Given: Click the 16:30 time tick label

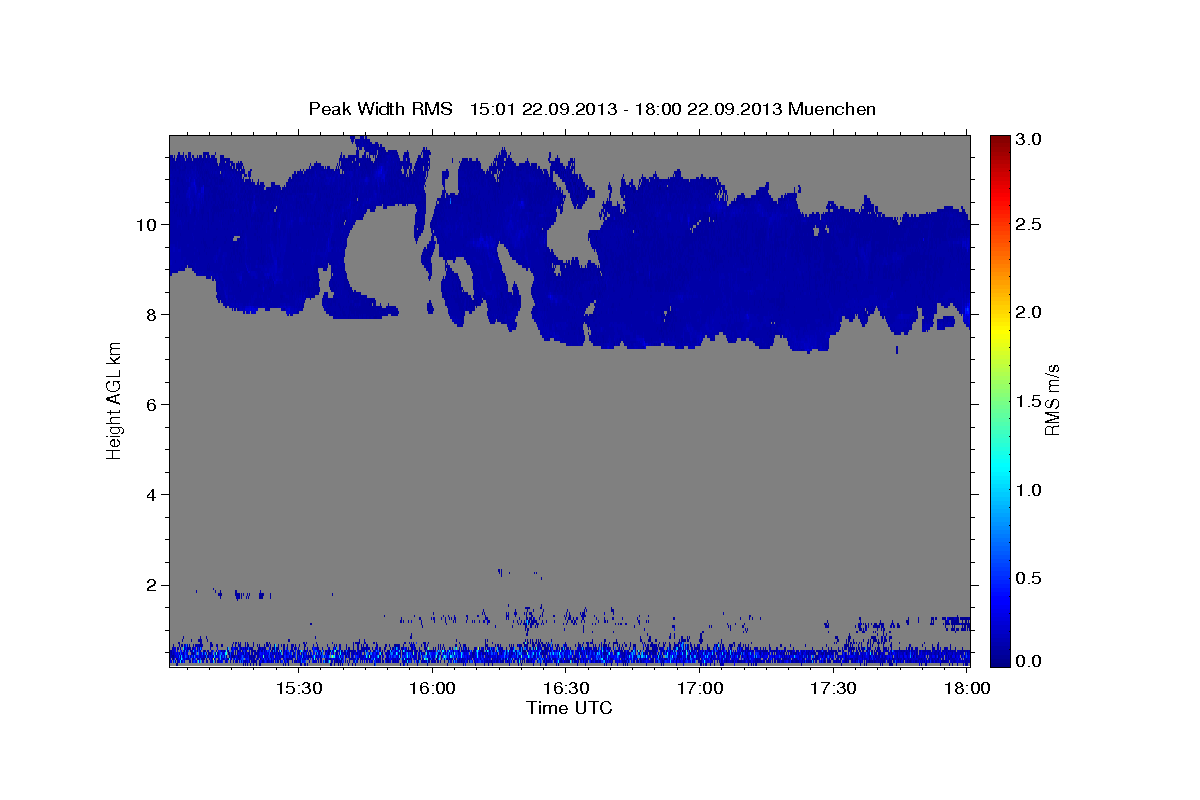Looking at the screenshot, I should pyautogui.click(x=566, y=688).
